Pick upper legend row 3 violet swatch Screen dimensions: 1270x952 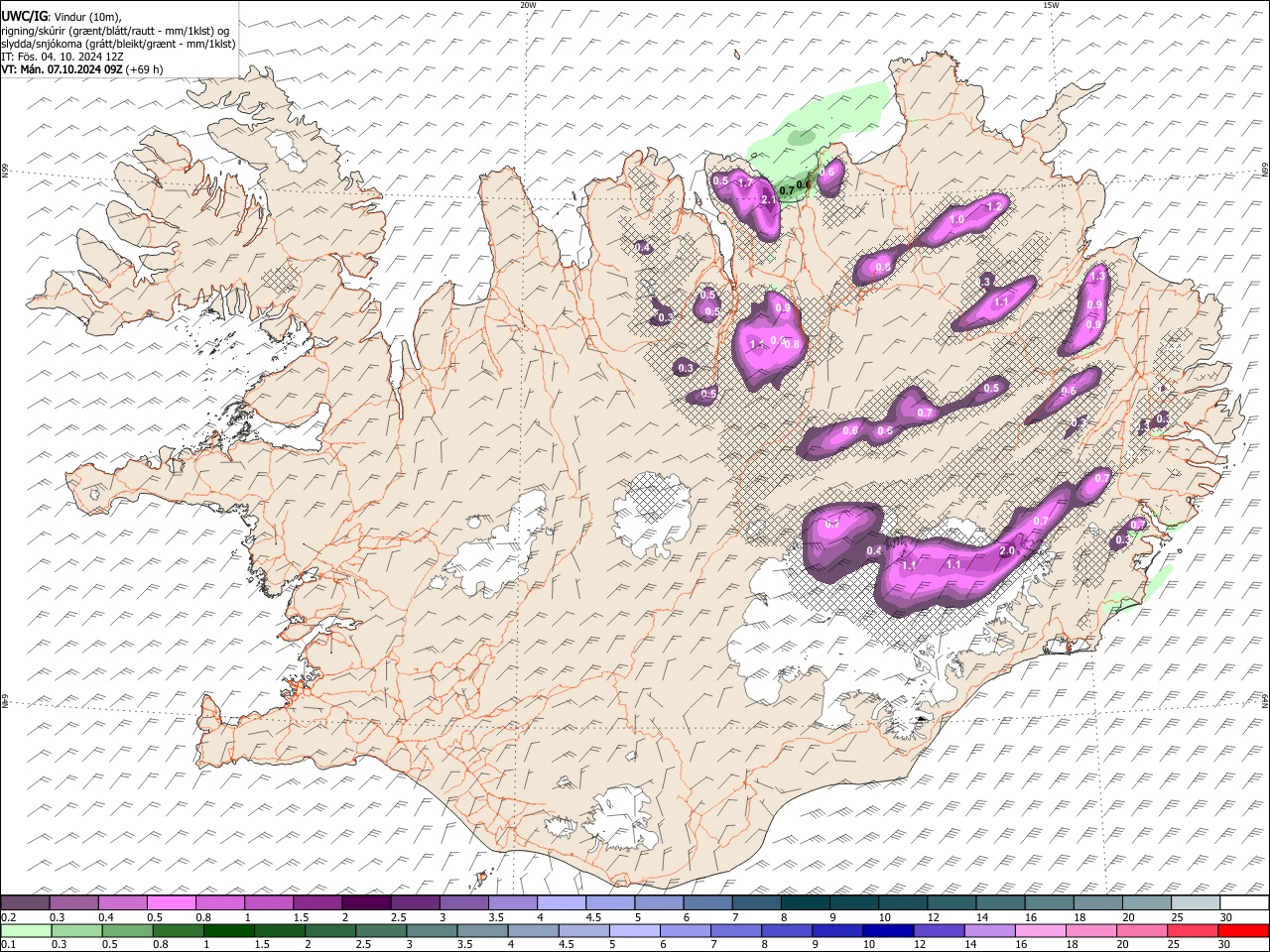coord(463,903)
